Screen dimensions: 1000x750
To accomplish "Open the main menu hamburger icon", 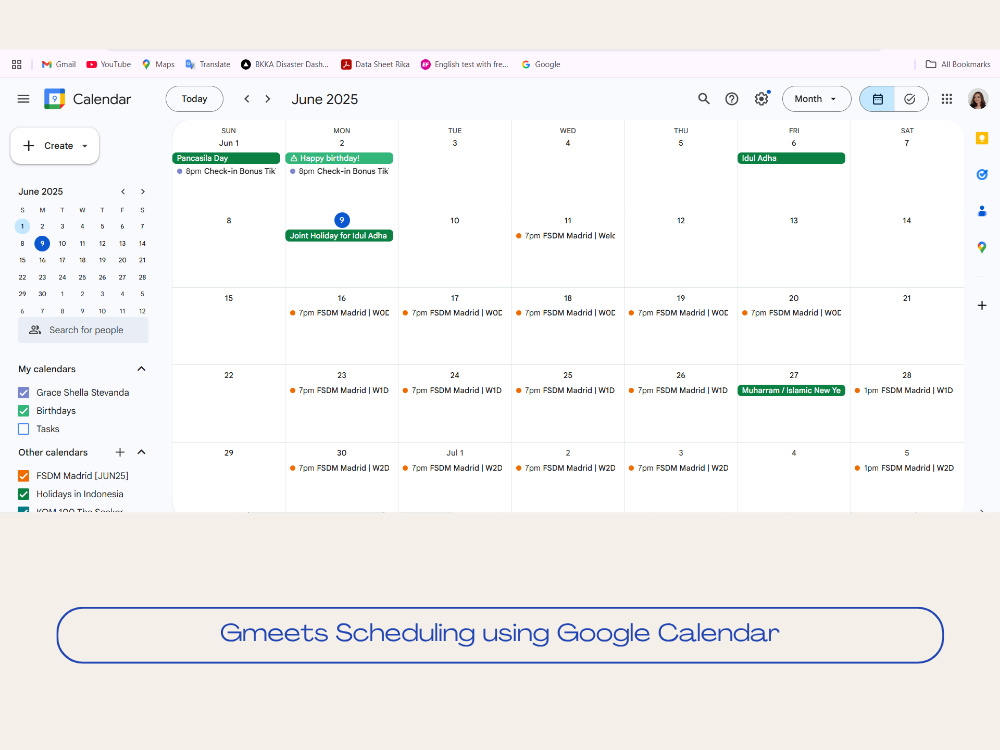I will click(x=24, y=99).
